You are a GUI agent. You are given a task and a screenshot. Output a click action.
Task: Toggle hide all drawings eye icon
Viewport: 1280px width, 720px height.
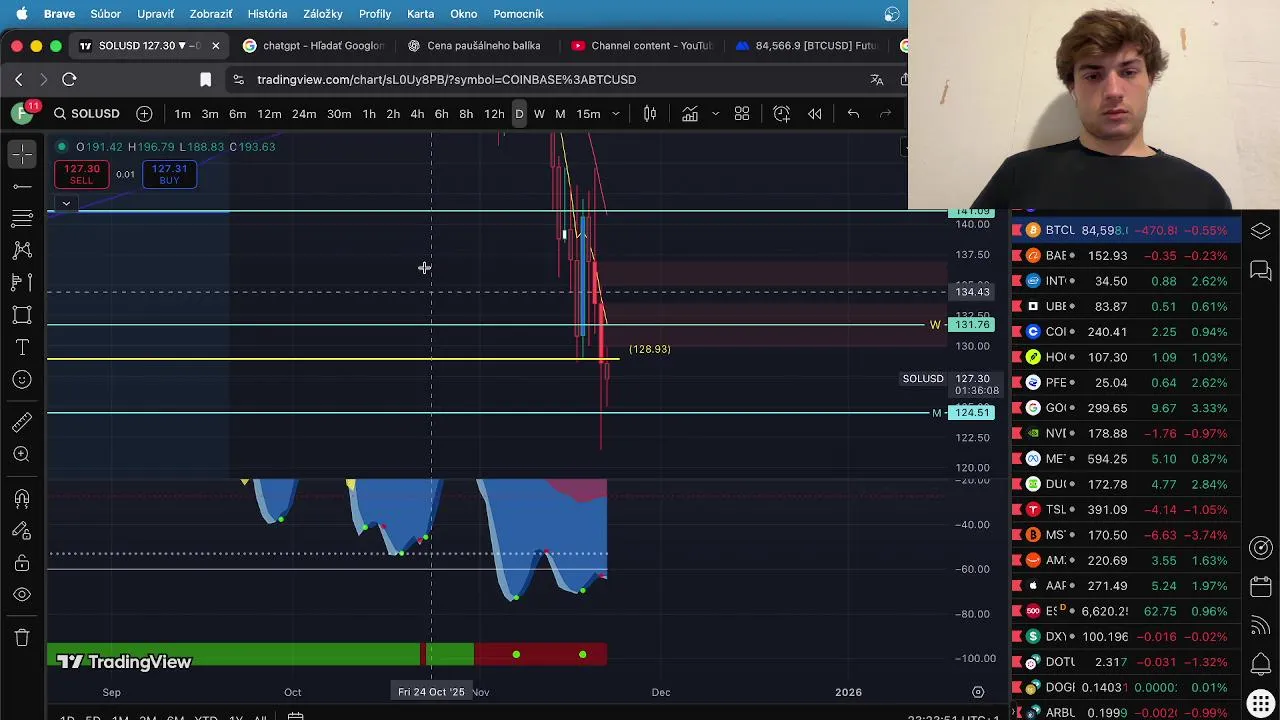(x=22, y=595)
